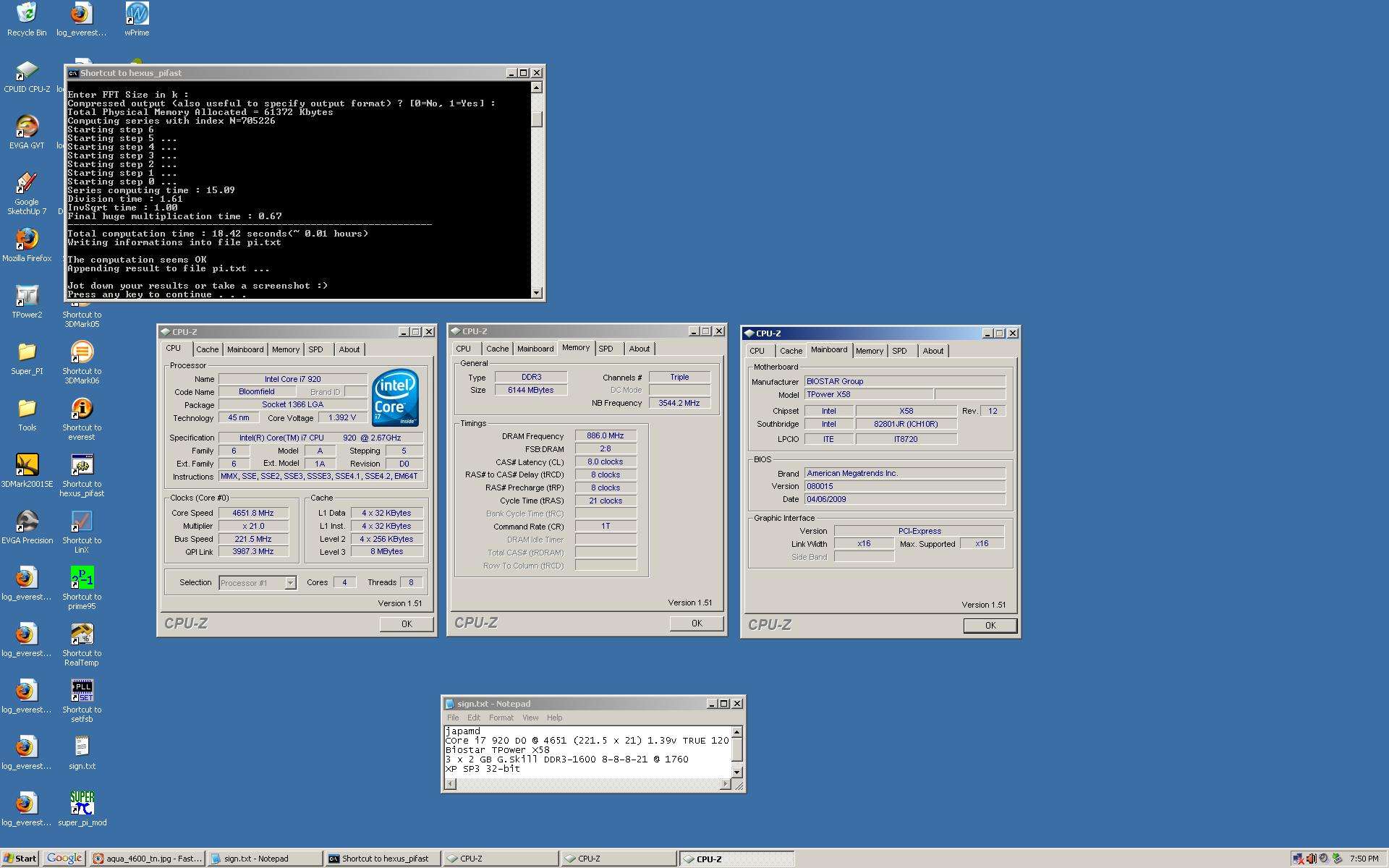Click OK in the CPU tab CPU-Z window

coord(407,624)
